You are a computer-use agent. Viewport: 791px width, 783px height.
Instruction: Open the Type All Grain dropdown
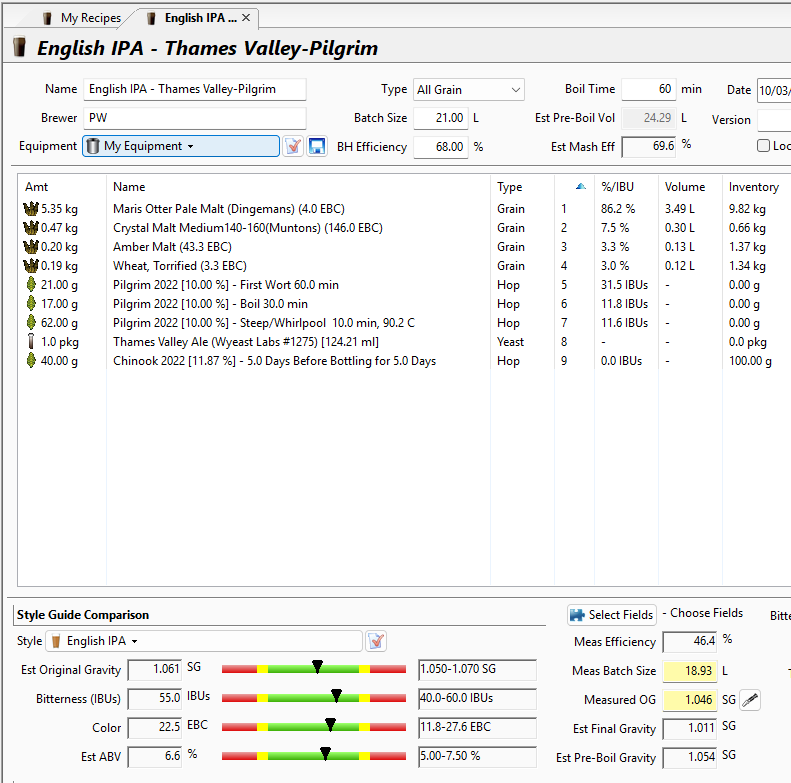pyautogui.click(x=469, y=90)
